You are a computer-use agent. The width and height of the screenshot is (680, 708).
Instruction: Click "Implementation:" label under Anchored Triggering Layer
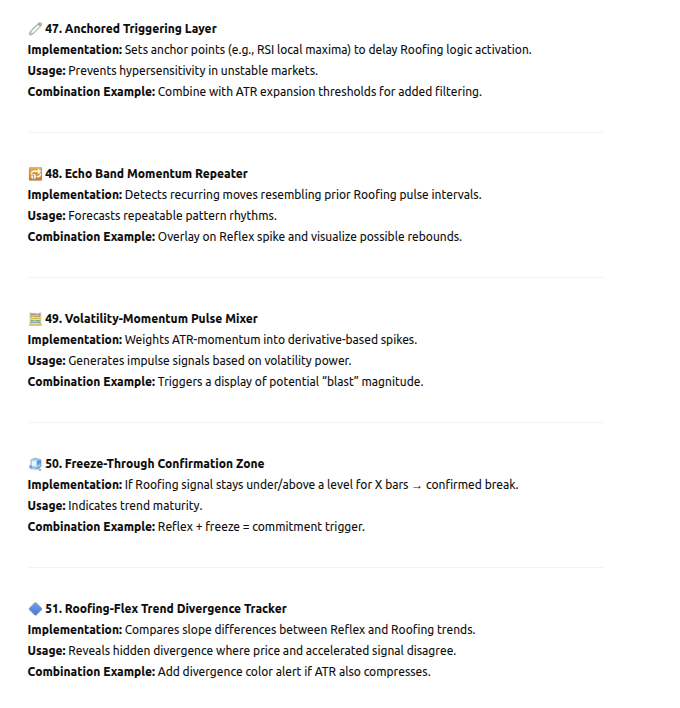pos(74,50)
